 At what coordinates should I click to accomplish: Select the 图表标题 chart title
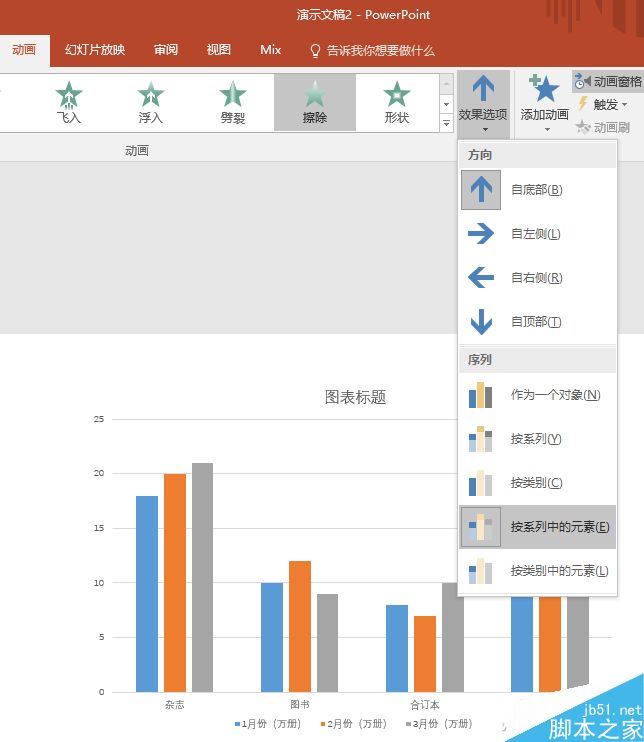click(355, 397)
